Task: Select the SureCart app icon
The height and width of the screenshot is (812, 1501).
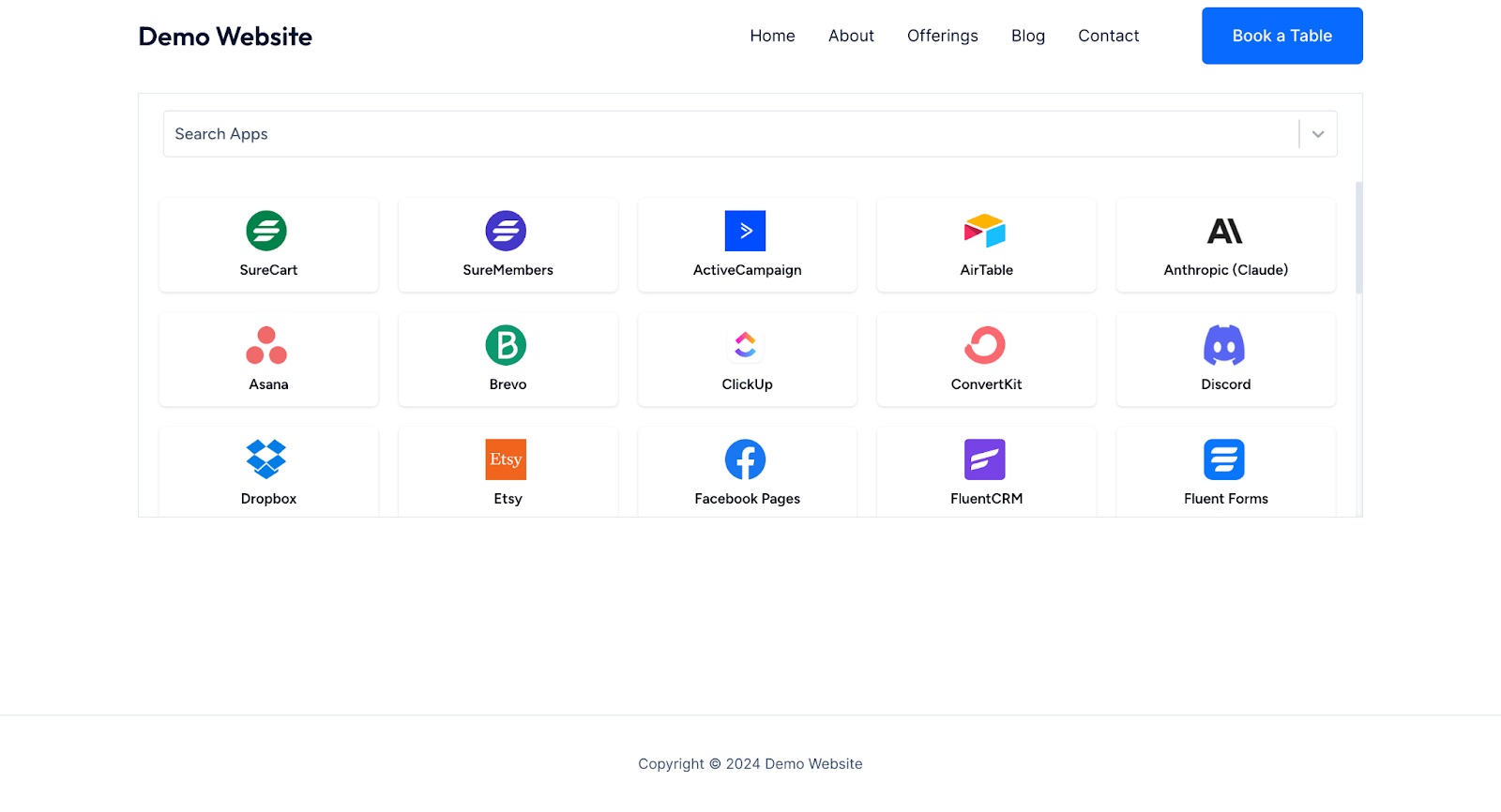Action: [x=266, y=231]
